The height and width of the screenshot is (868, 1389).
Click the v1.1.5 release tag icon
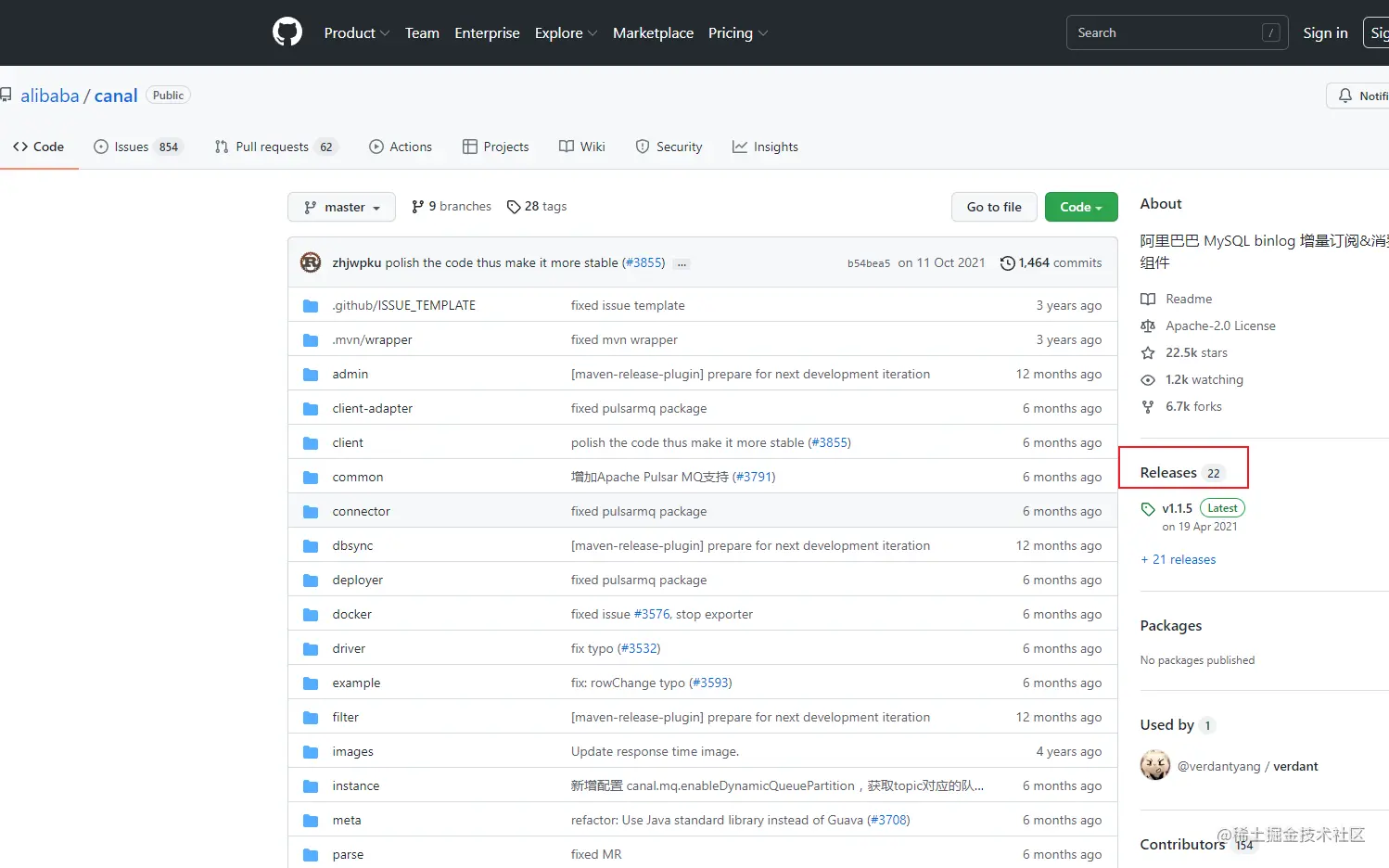pos(1148,509)
